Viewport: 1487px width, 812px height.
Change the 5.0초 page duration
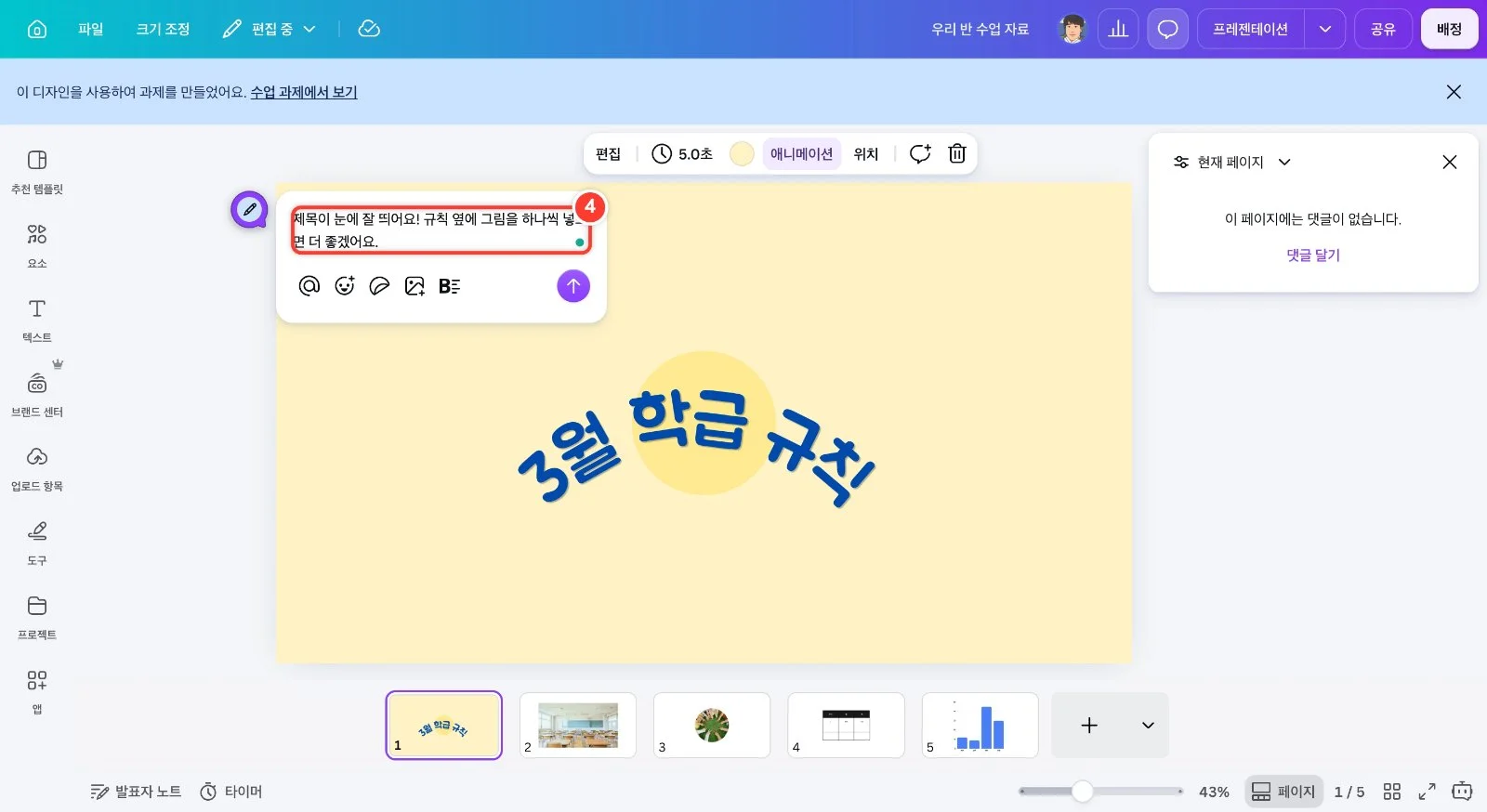(x=682, y=154)
